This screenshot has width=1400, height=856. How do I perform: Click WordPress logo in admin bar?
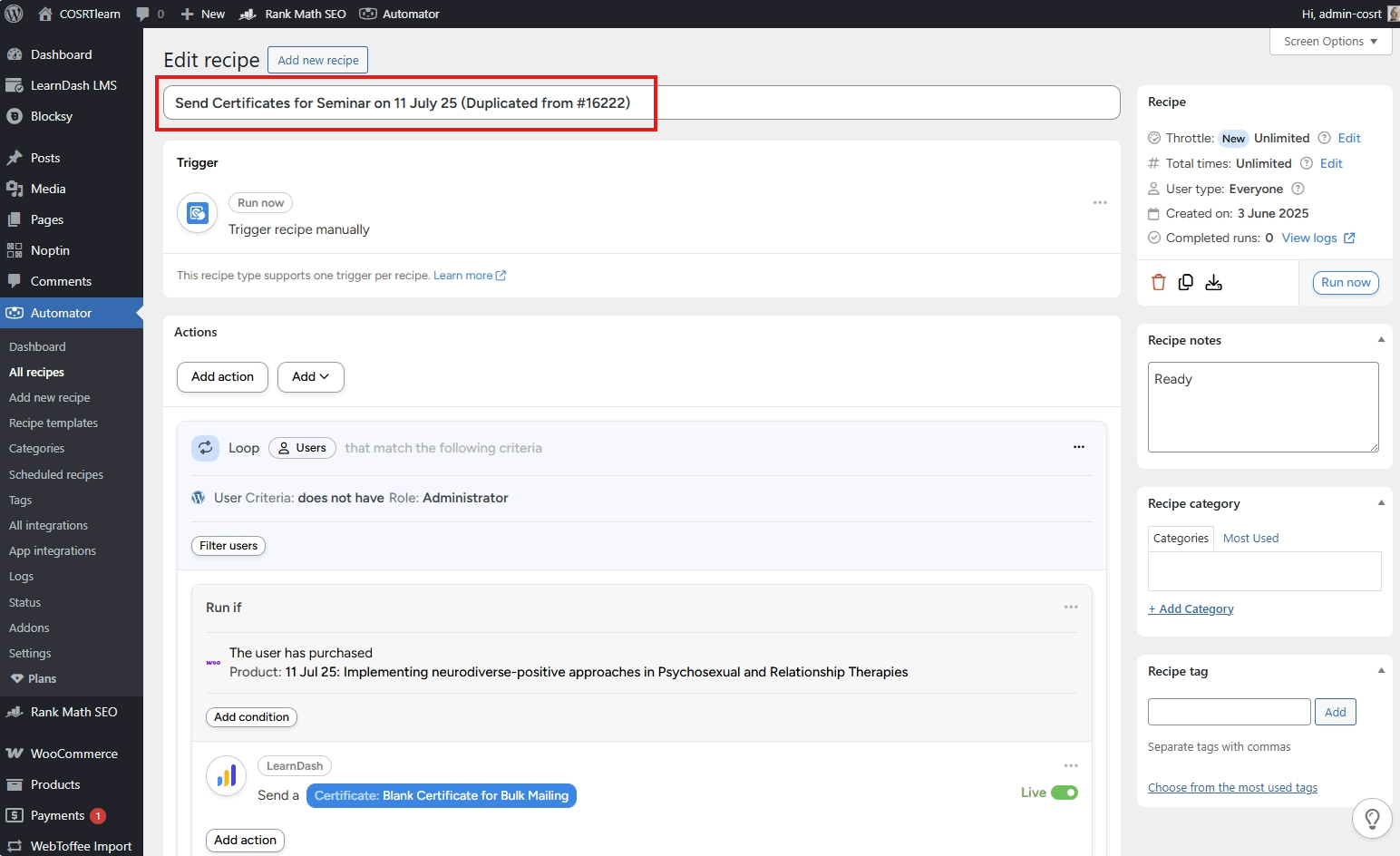14,14
